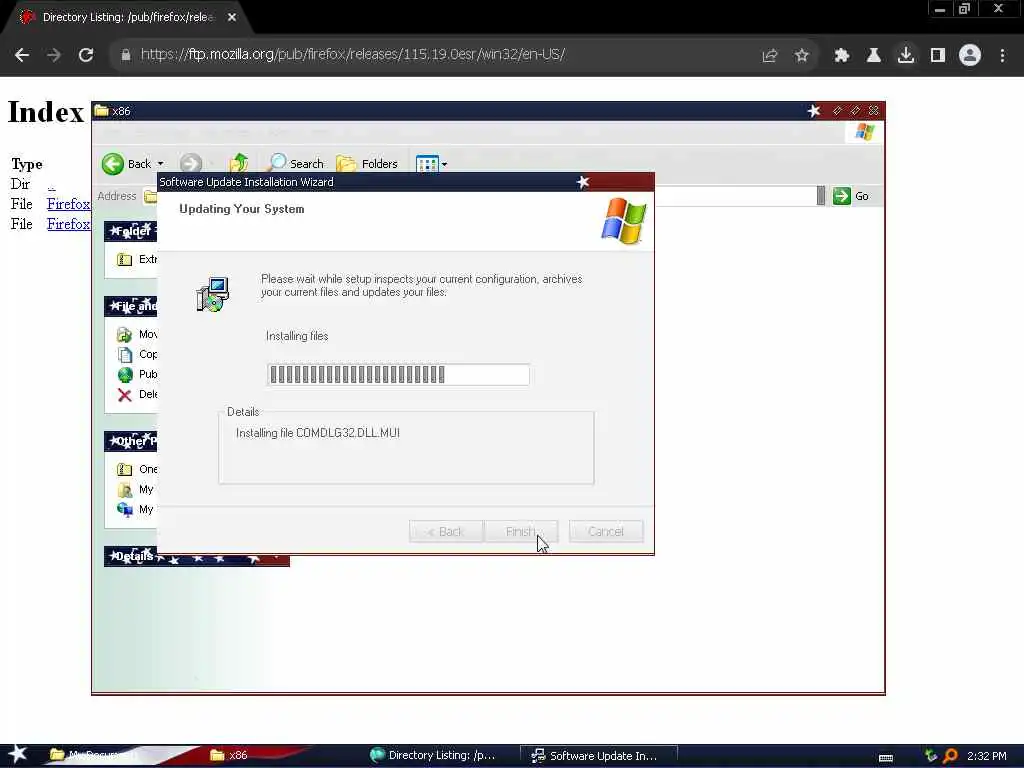Collapse the Other Places panel header
This screenshot has width=1024, height=768.
131,441
